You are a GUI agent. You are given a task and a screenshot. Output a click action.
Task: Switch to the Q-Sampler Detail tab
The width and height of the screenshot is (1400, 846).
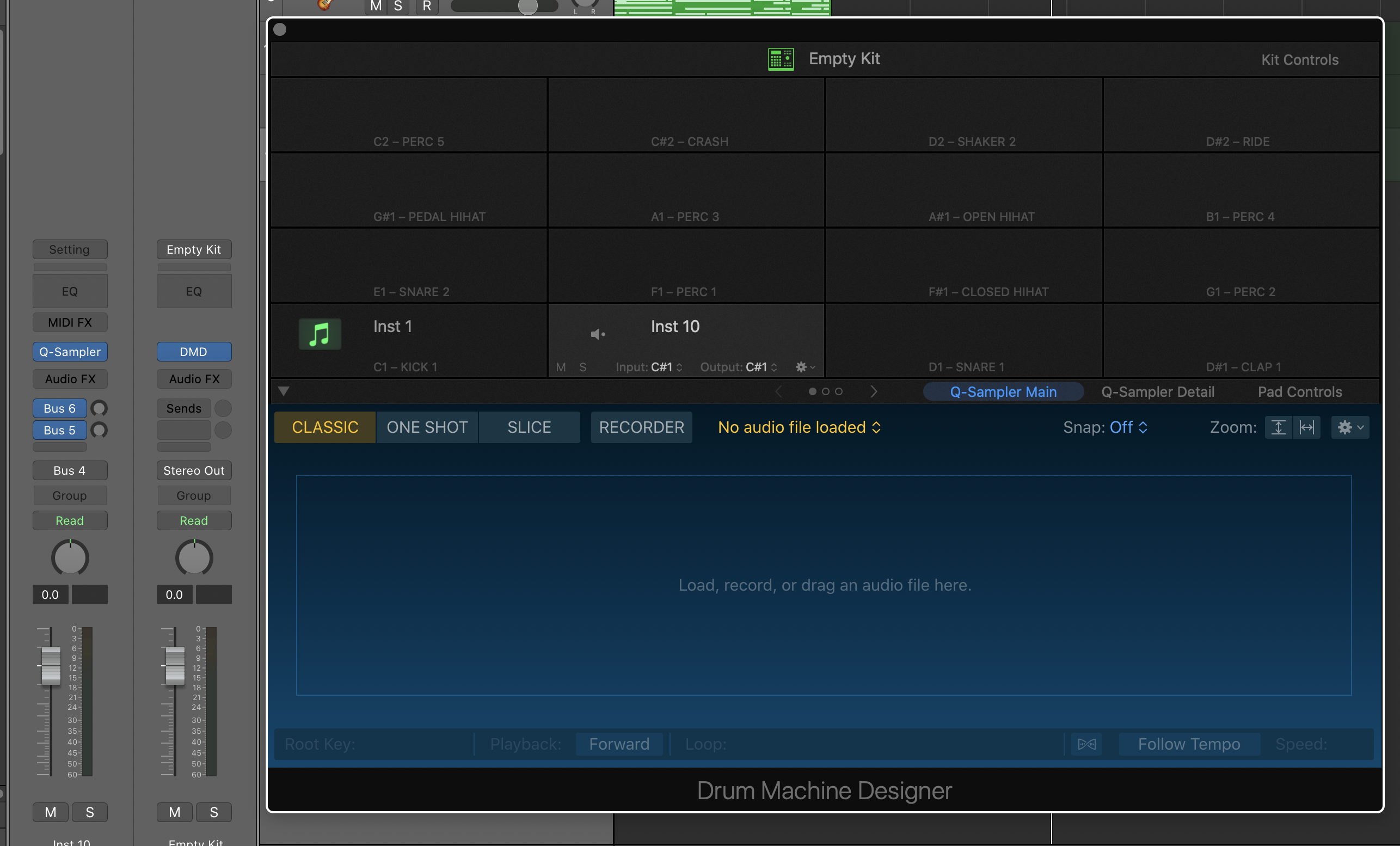tap(1157, 391)
